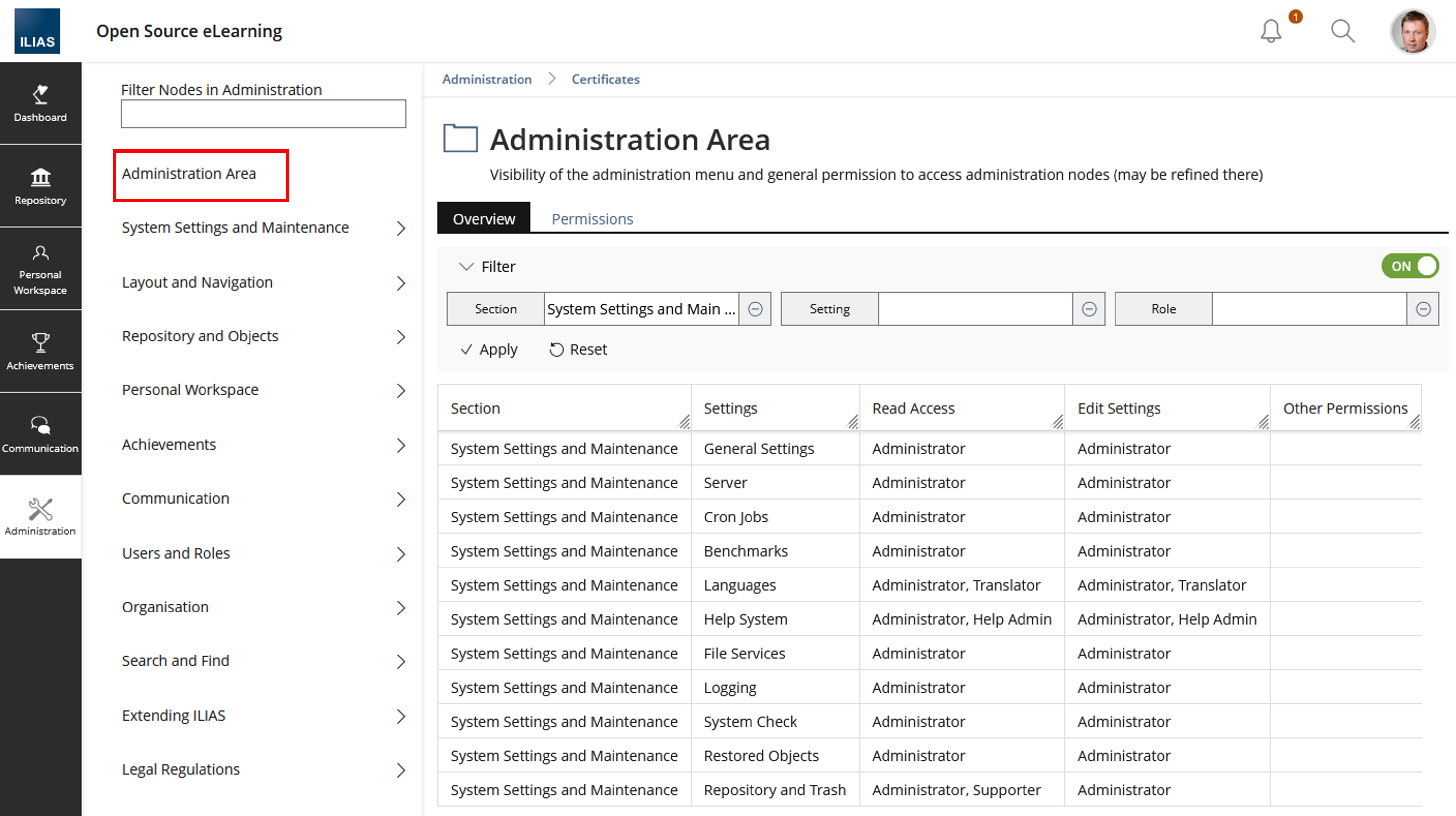Open the notification bell
The image size is (1456, 816).
click(1271, 31)
